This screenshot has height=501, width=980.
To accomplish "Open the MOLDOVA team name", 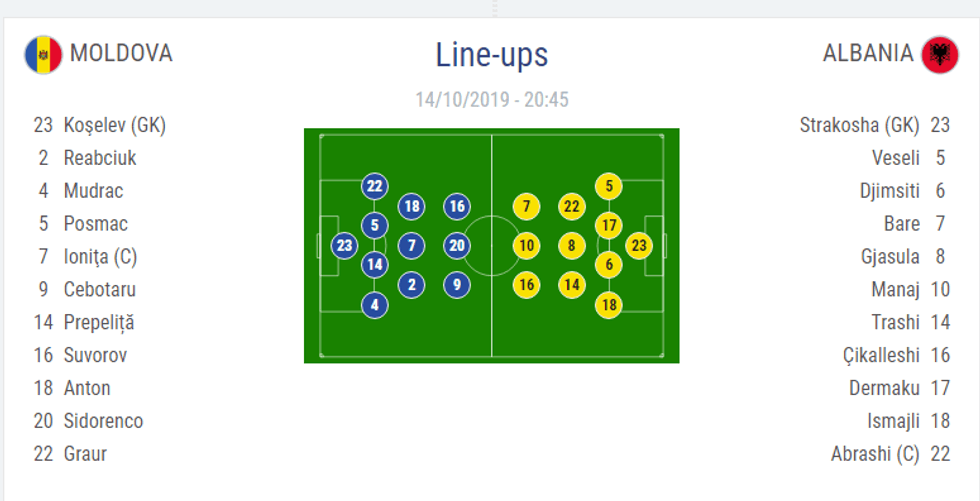I will click(x=121, y=53).
